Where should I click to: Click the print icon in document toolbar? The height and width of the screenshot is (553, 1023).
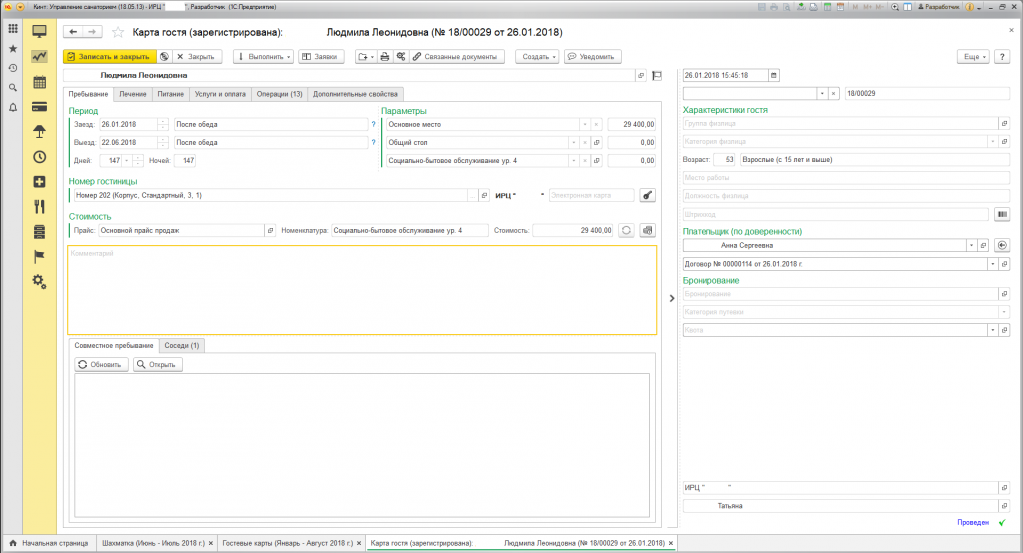pos(385,57)
